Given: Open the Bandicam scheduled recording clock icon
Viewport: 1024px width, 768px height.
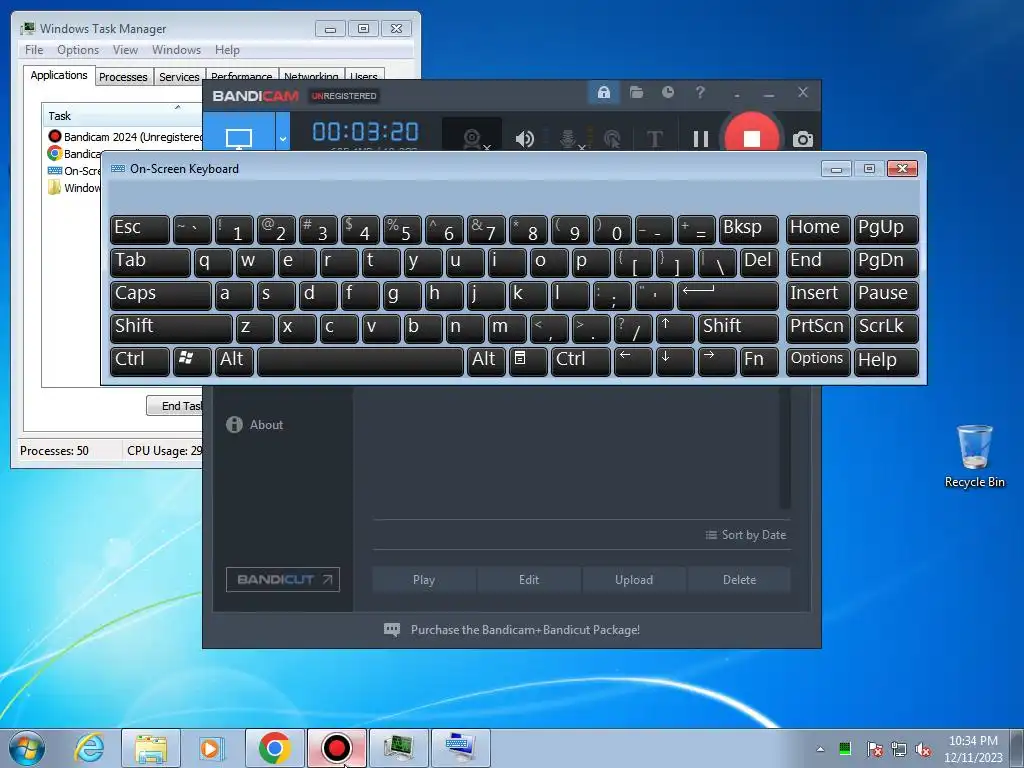Looking at the screenshot, I should pos(667,93).
